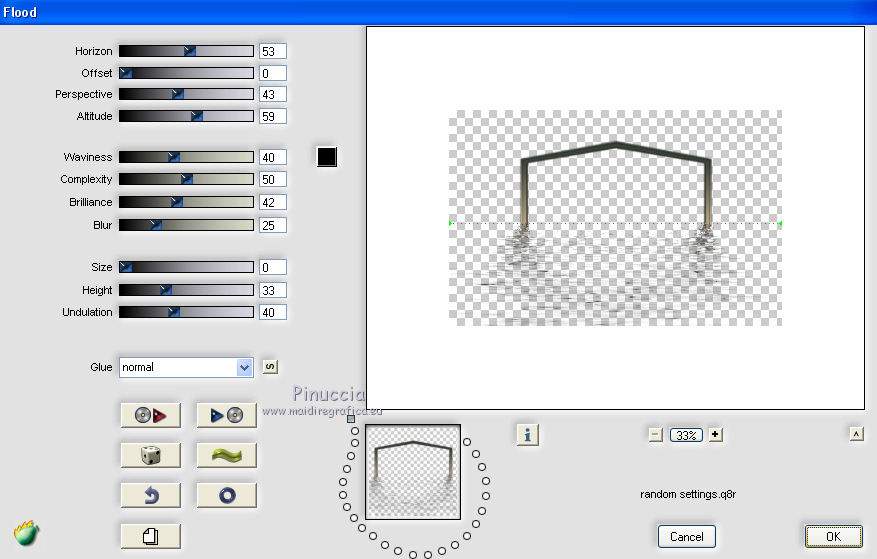Click the Horizon slider

[x=186, y=51]
